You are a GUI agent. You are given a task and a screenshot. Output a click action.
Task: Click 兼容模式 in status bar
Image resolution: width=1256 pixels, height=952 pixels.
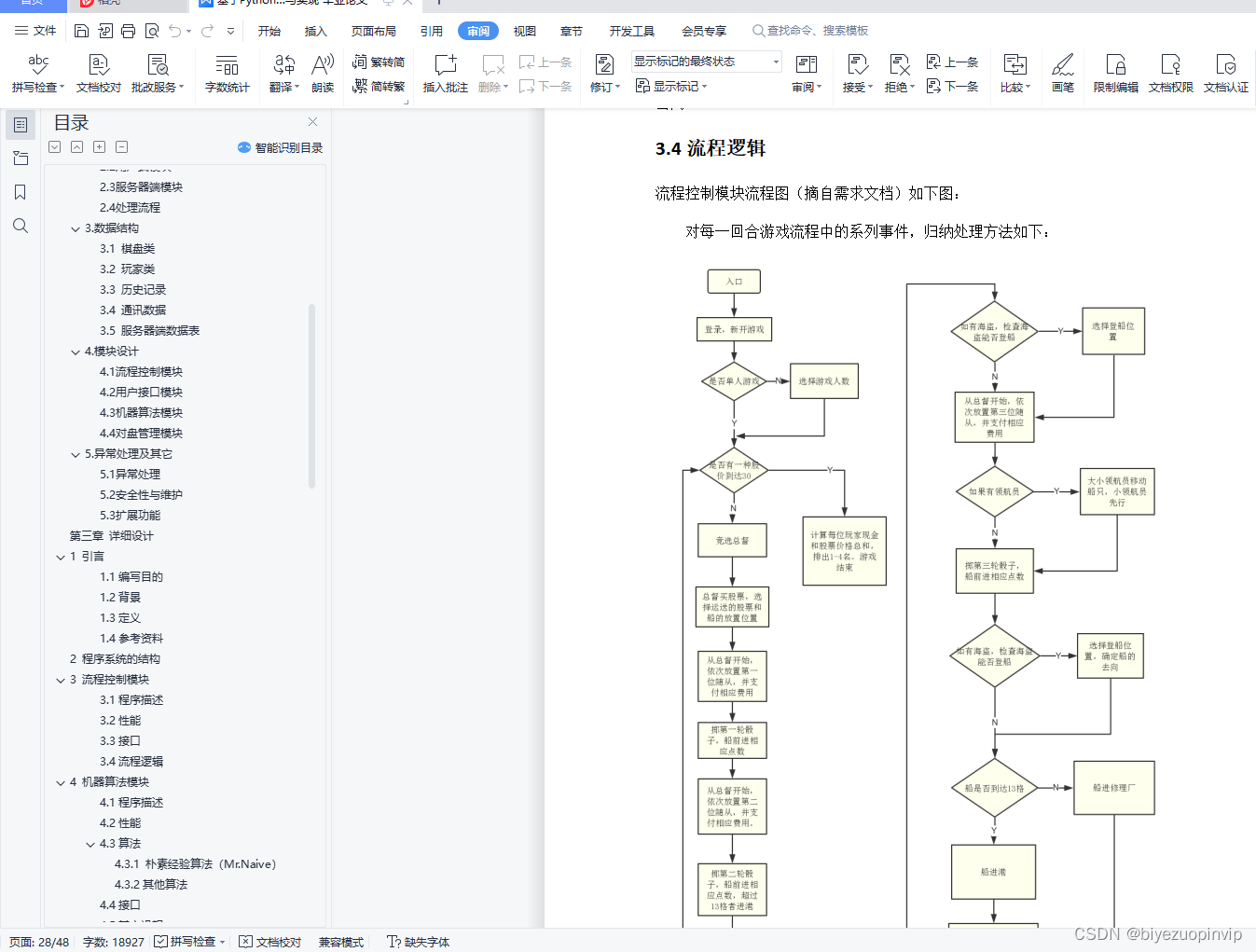[341, 942]
